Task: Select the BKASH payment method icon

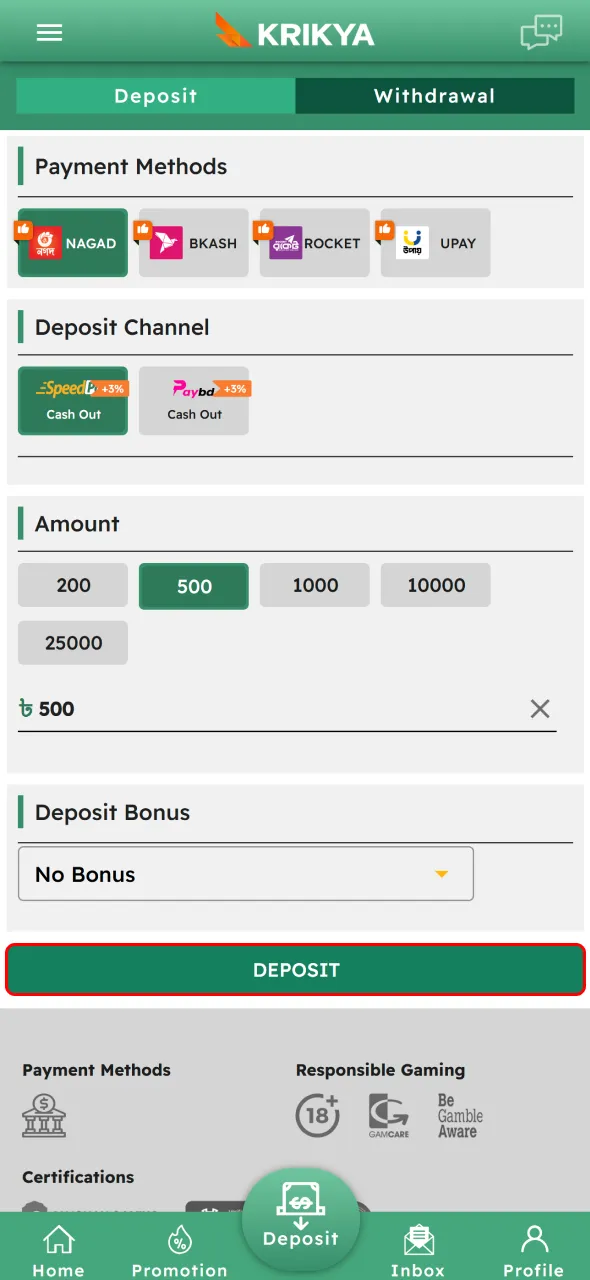Action: click(193, 242)
